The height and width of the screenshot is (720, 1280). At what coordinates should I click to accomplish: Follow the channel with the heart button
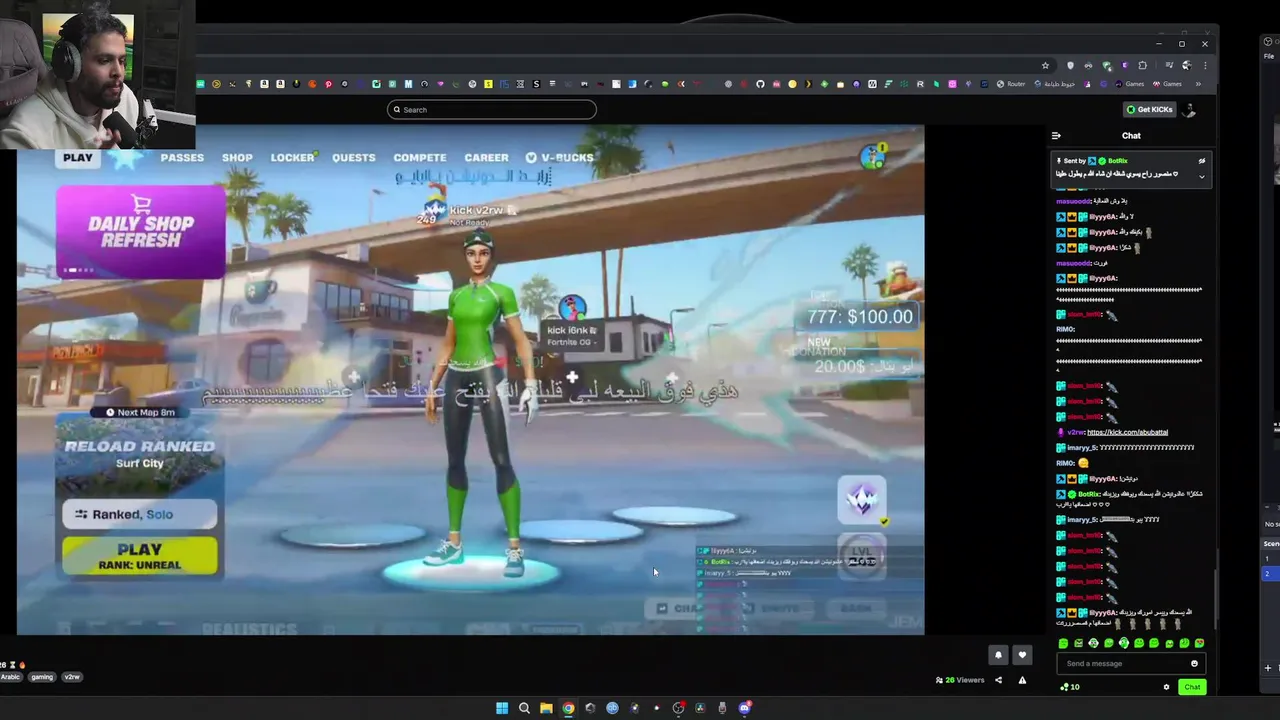click(1022, 655)
